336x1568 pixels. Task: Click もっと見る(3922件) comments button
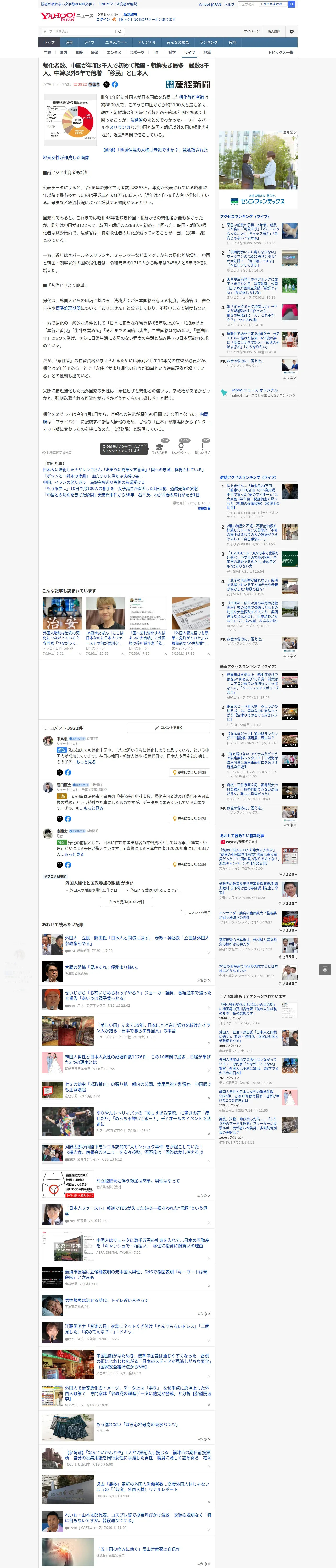(127, 902)
